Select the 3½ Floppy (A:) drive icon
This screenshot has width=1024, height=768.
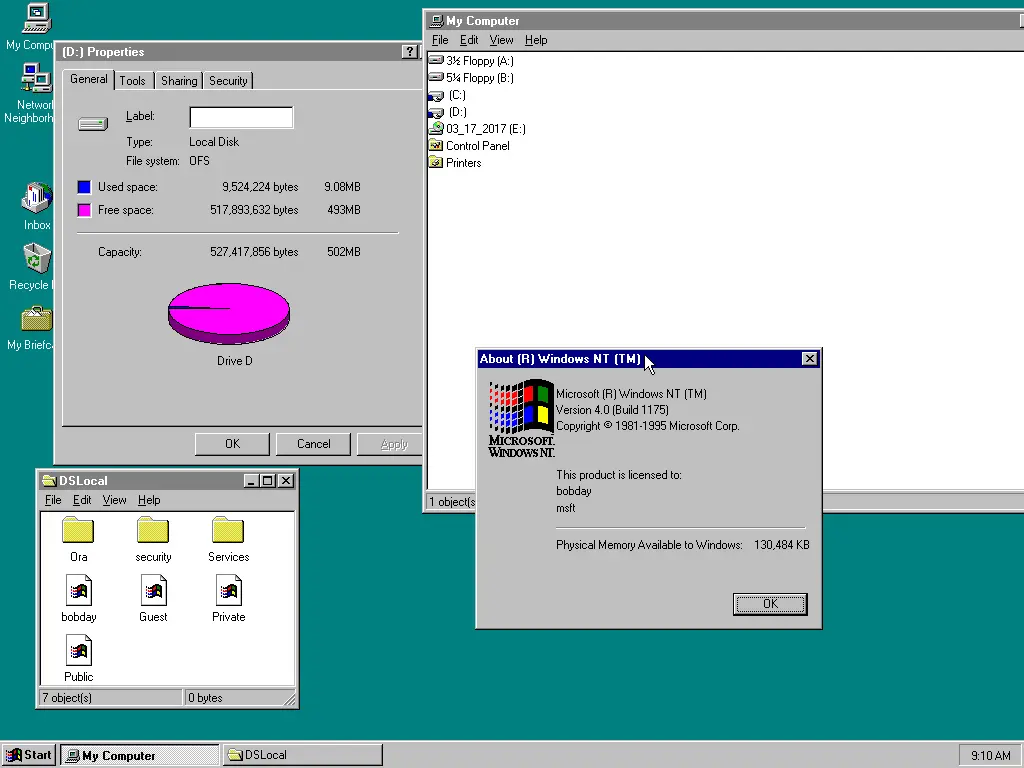pos(436,61)
